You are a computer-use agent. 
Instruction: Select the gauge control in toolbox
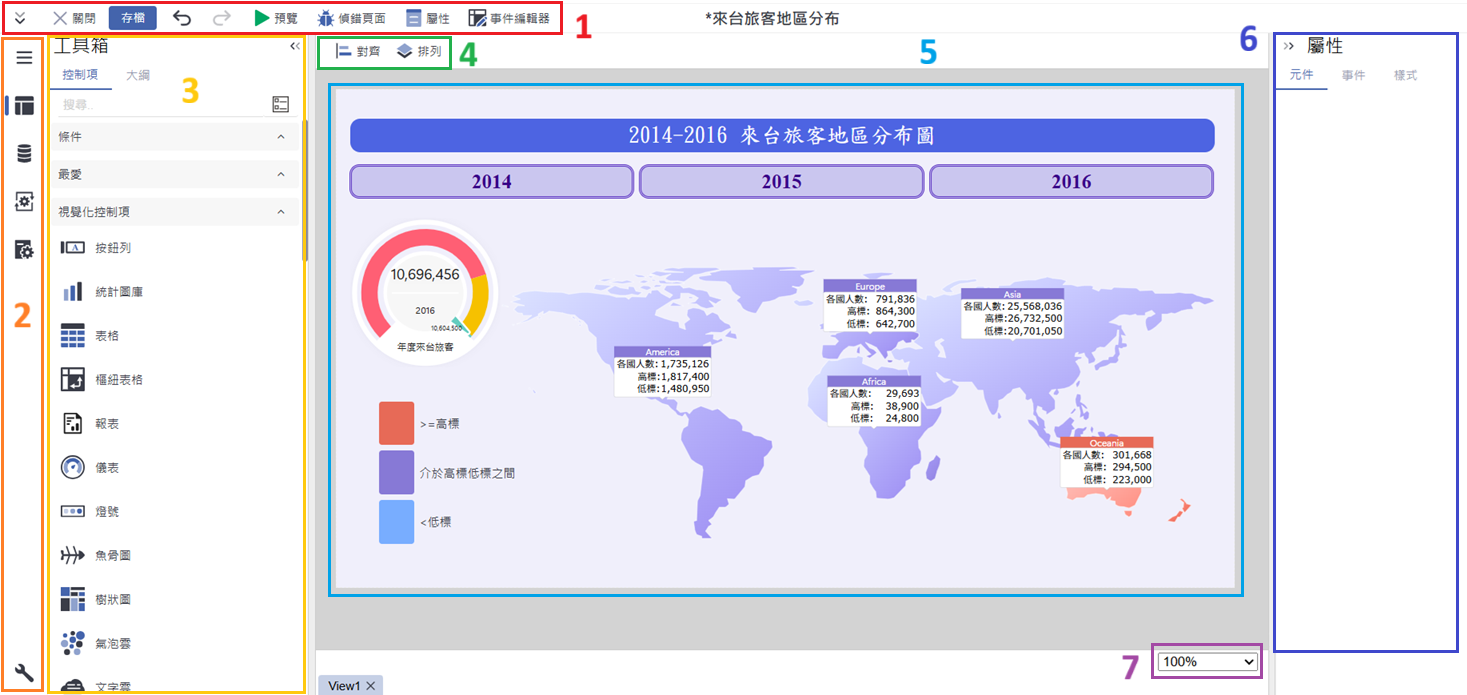(73, 467)
